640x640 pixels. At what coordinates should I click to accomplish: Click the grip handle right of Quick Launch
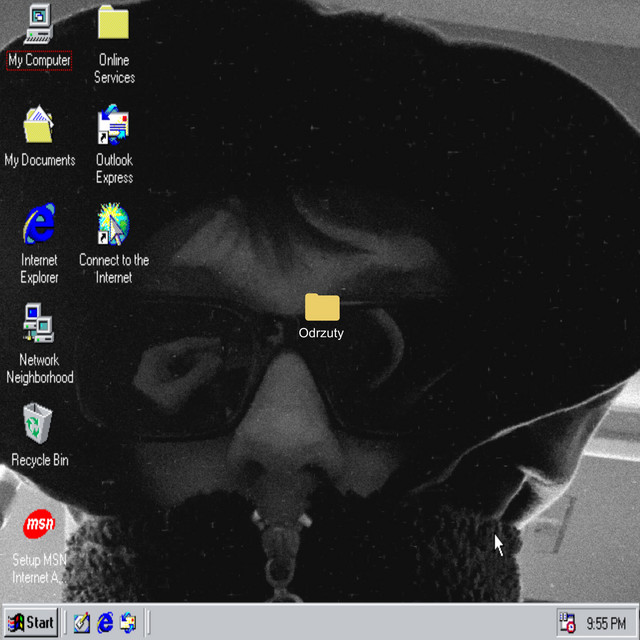[x=148, y=623]
